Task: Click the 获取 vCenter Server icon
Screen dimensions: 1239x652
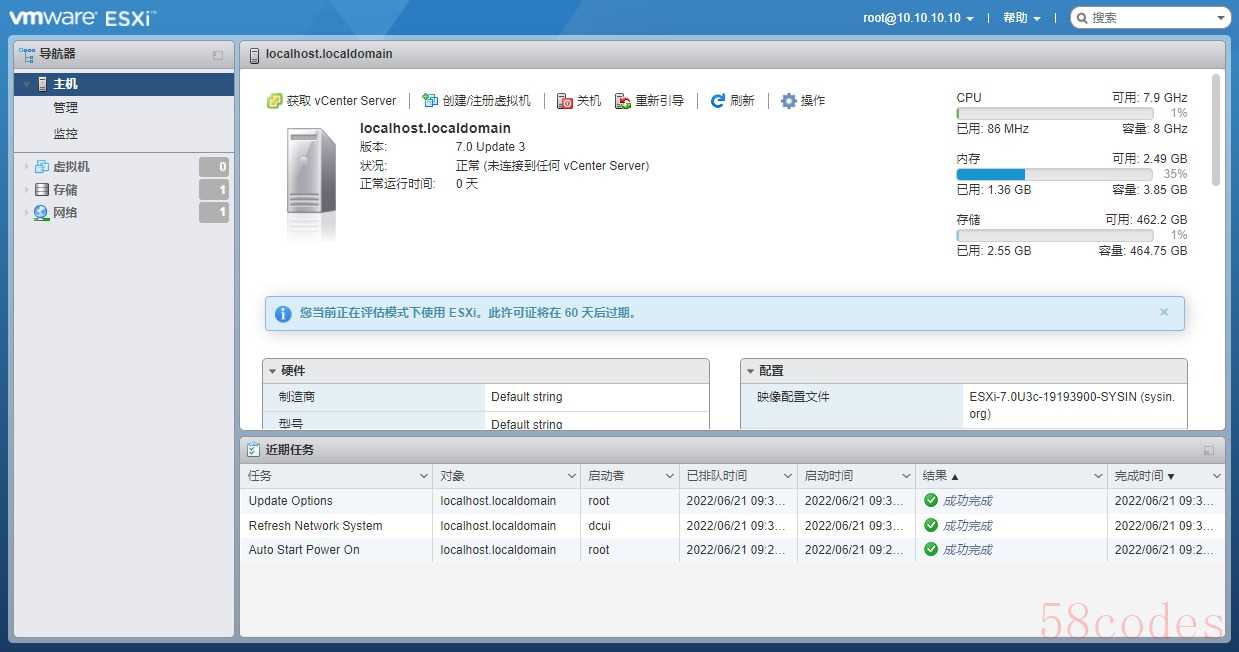Action: [275, 101]
